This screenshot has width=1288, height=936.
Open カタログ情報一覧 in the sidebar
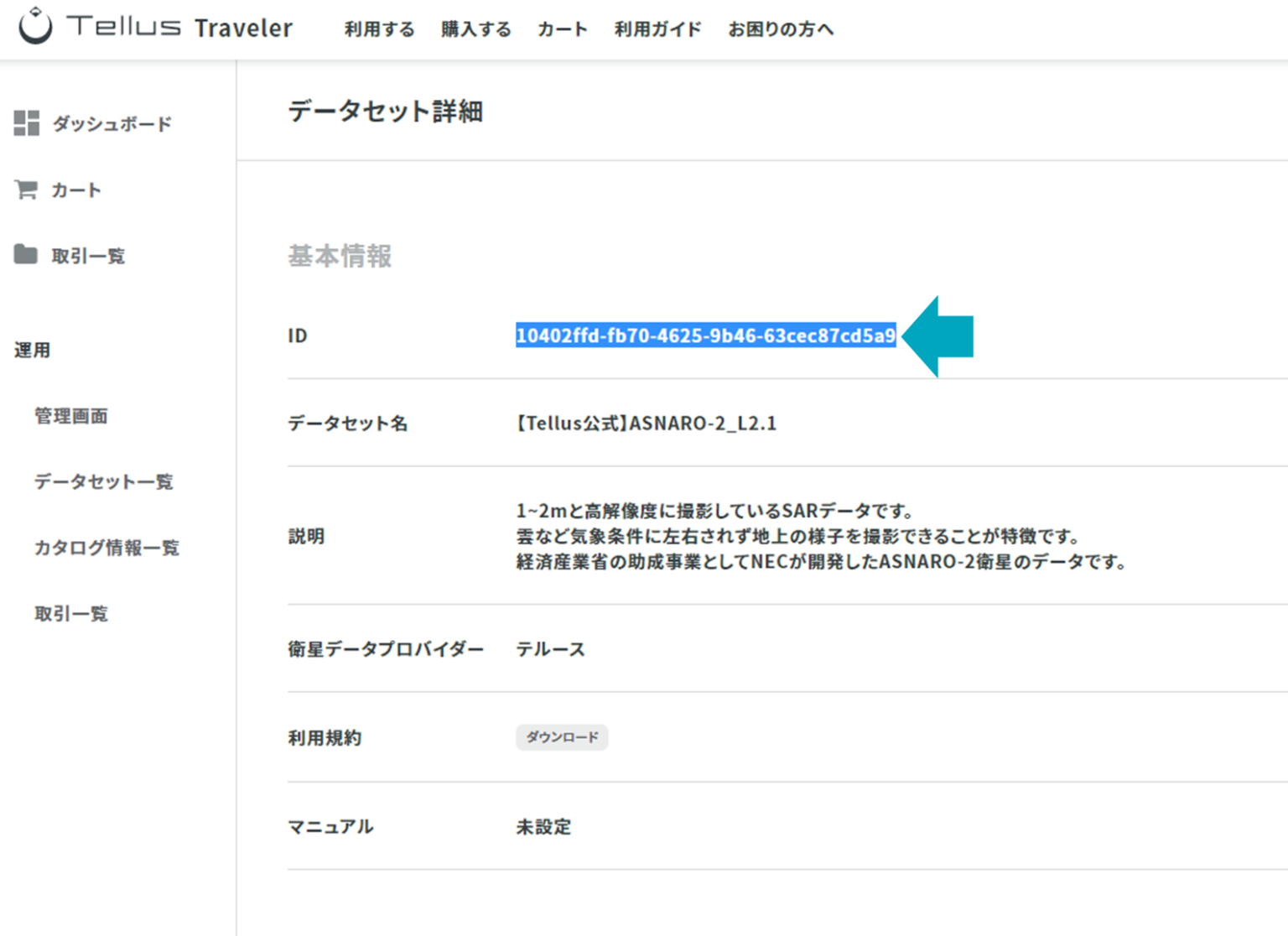click(106, 548)
